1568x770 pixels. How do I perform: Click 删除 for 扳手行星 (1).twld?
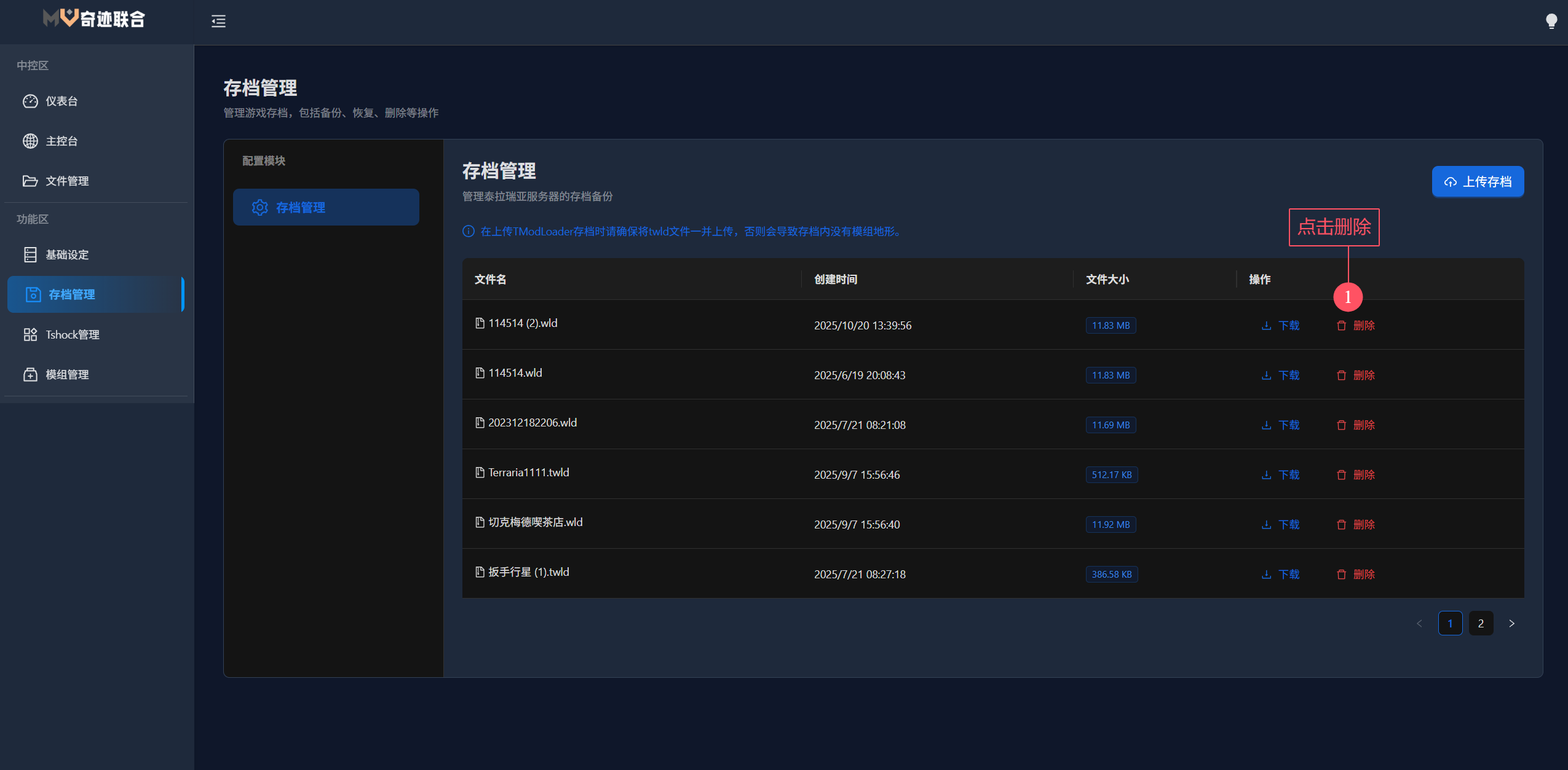[1365, 574]
